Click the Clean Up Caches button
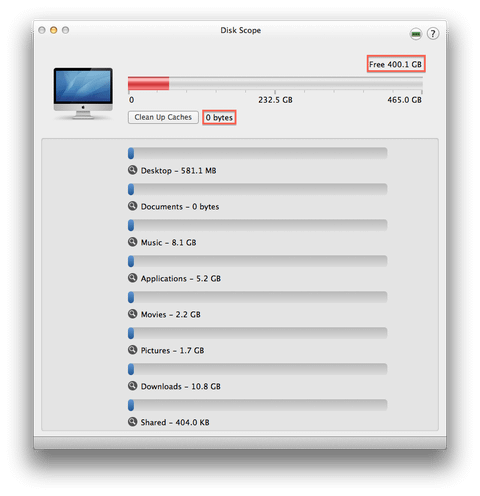 [x=163, y=117]
